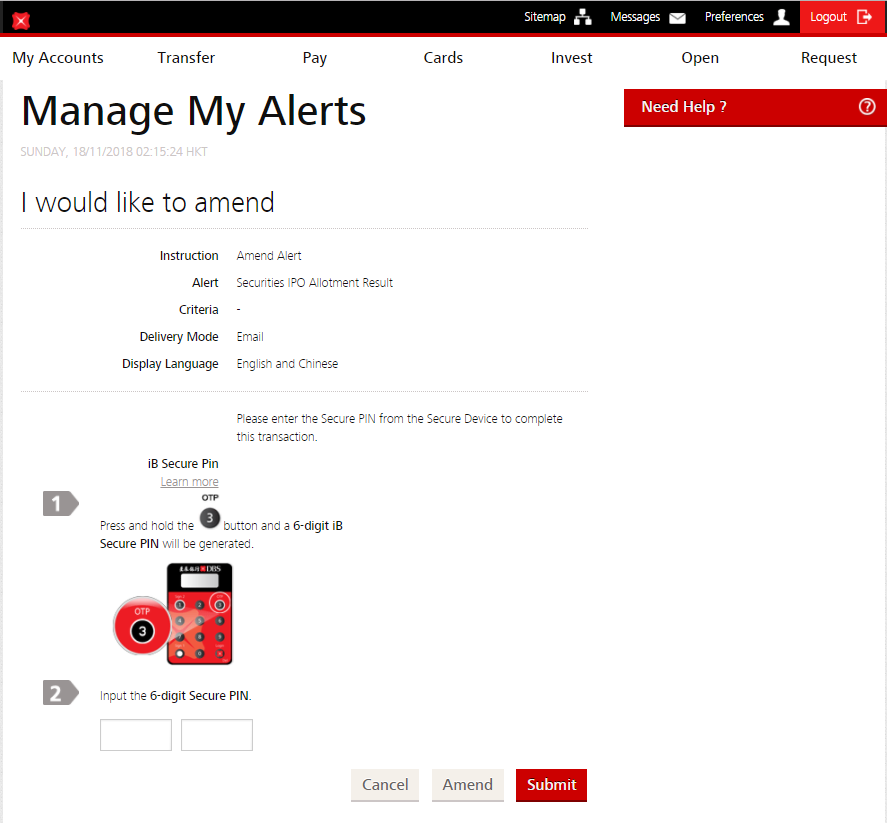
Task: Open the Request menu
Action: tap(829, 58)
